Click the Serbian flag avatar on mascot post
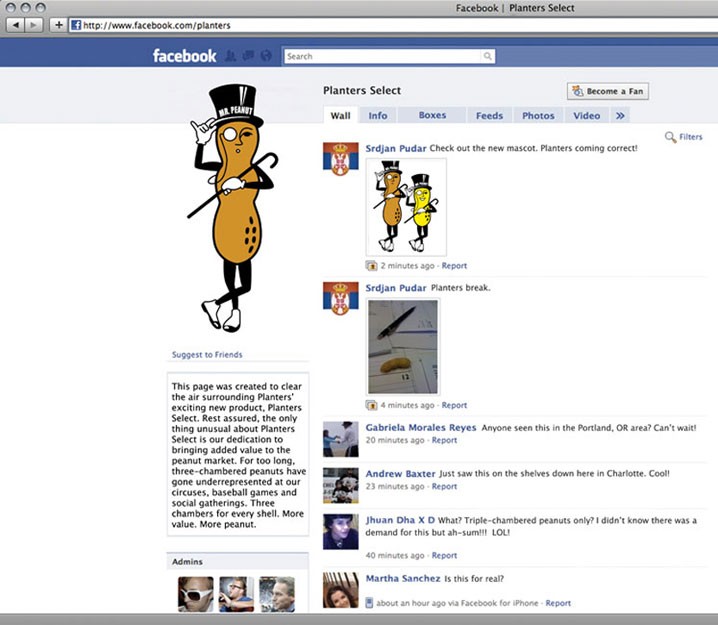The image size is (718, 625). tap(341, 159)
